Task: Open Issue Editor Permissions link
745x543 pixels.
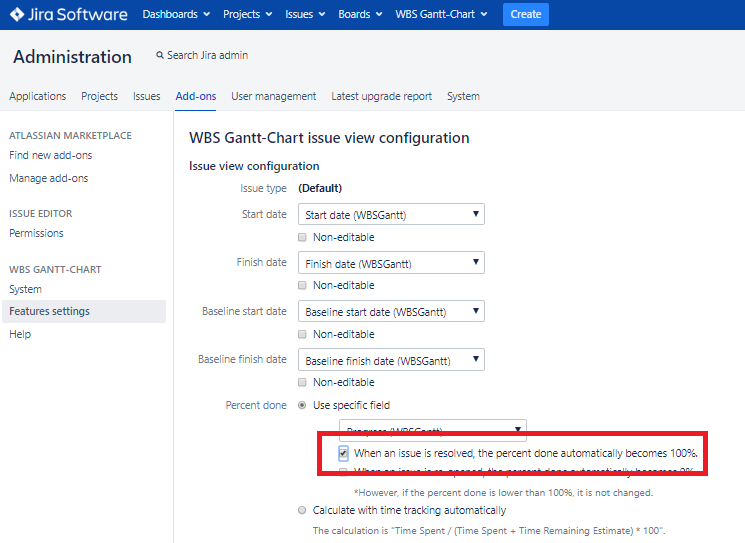Action: [x=36, y=233]
